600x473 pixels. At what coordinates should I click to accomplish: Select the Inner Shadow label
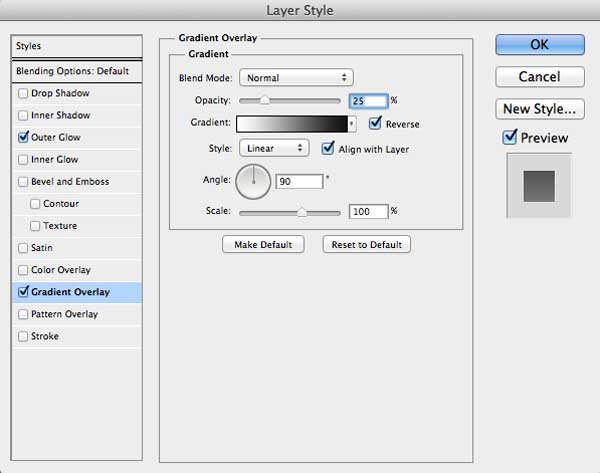pyautogui.click(x=60, y=115)
